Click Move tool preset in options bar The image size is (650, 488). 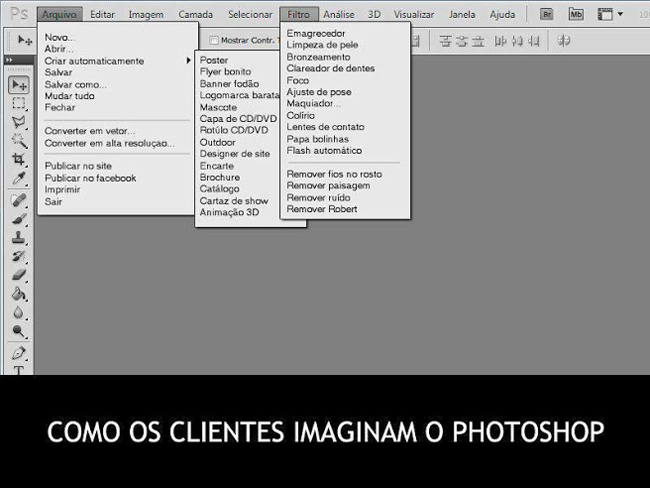point(24,40)
